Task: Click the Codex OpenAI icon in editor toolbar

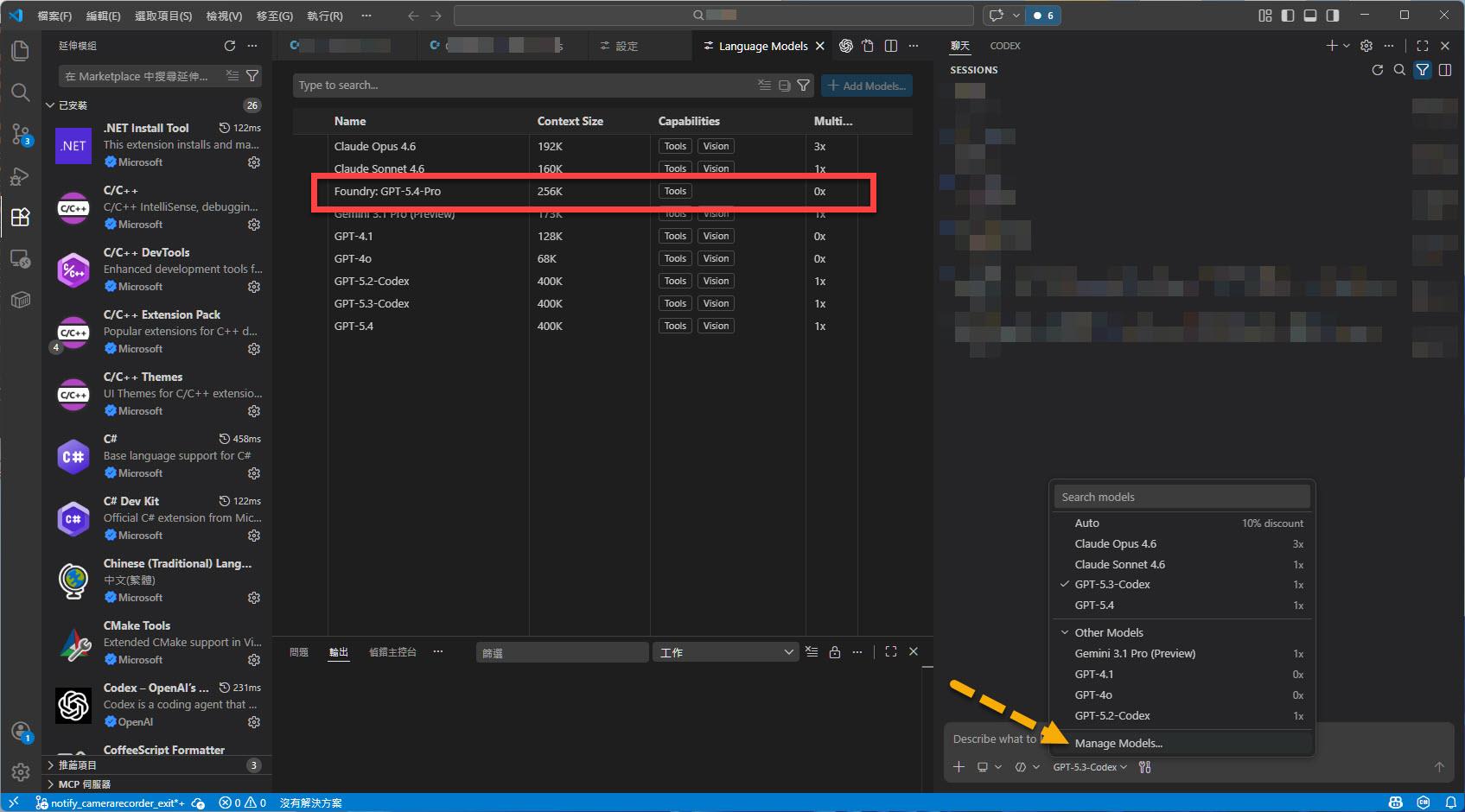Action: 846,46
